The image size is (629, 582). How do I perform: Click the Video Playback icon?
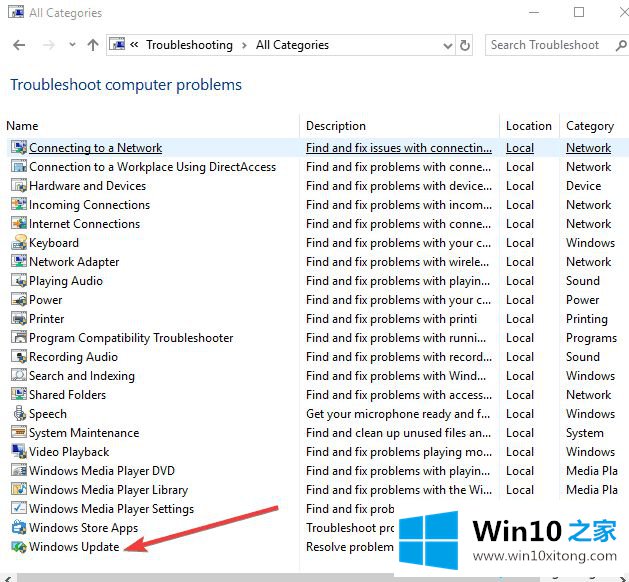coord(19,451)
